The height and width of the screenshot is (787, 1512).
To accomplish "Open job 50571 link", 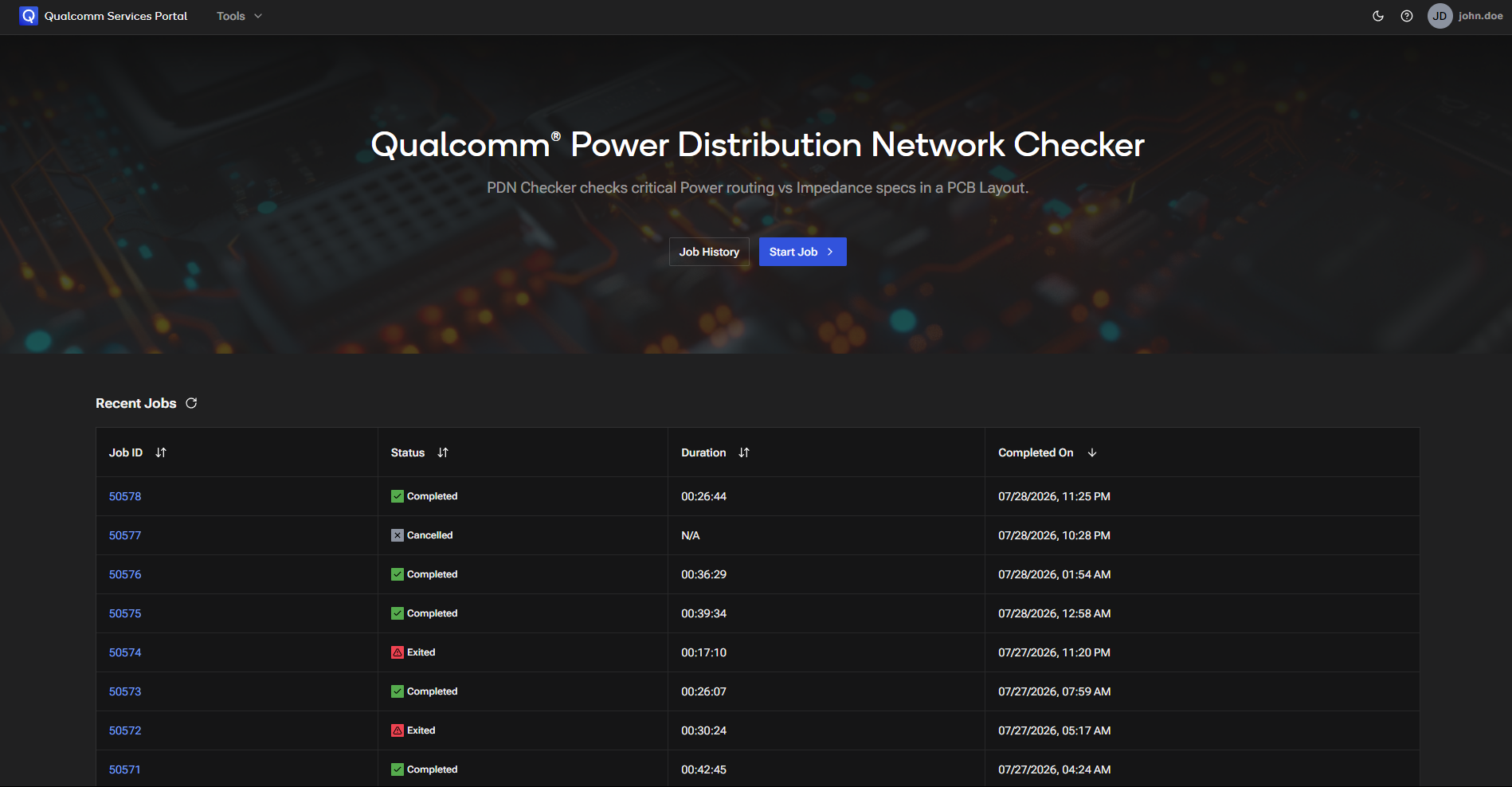I will (125, 769).
